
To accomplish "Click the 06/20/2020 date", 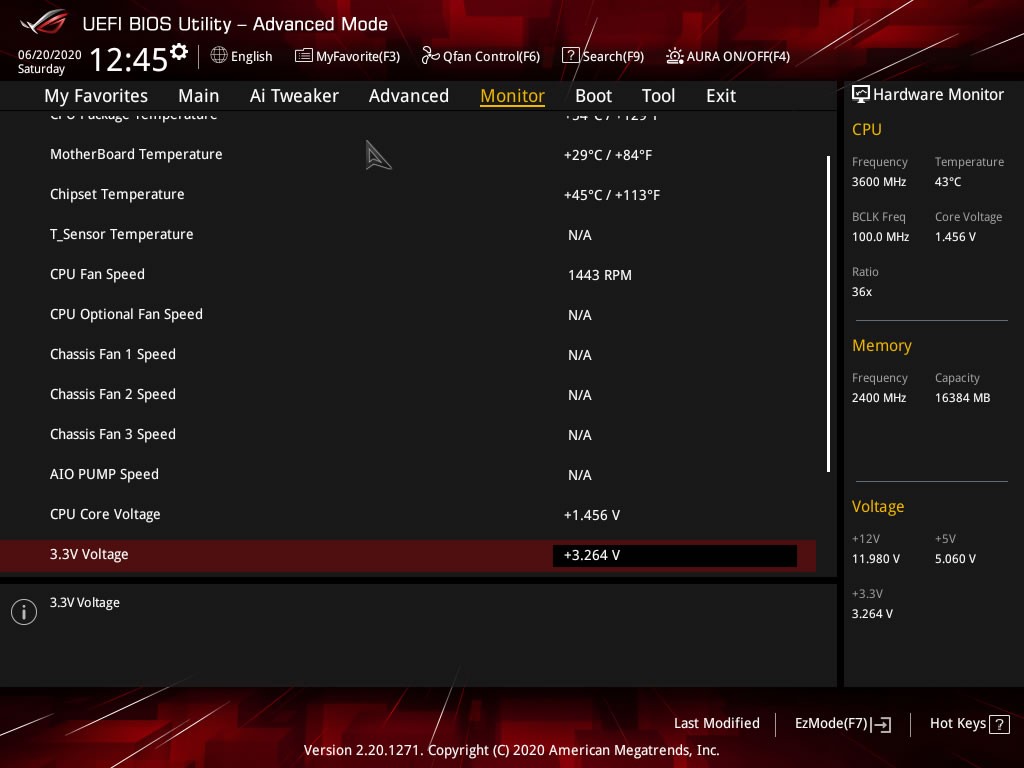I will [x=50, y=55].
